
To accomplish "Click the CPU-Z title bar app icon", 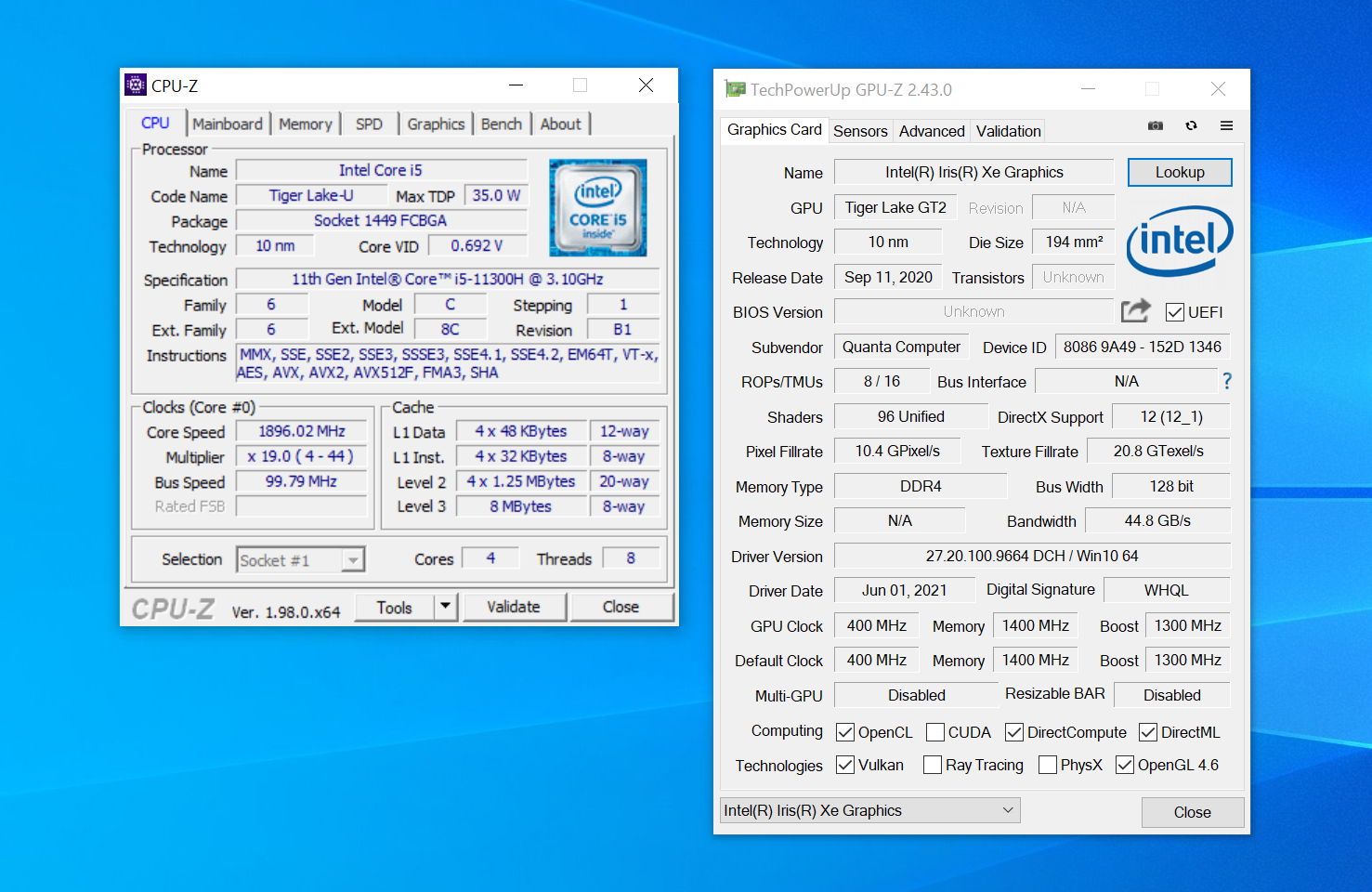I will 136,85.
